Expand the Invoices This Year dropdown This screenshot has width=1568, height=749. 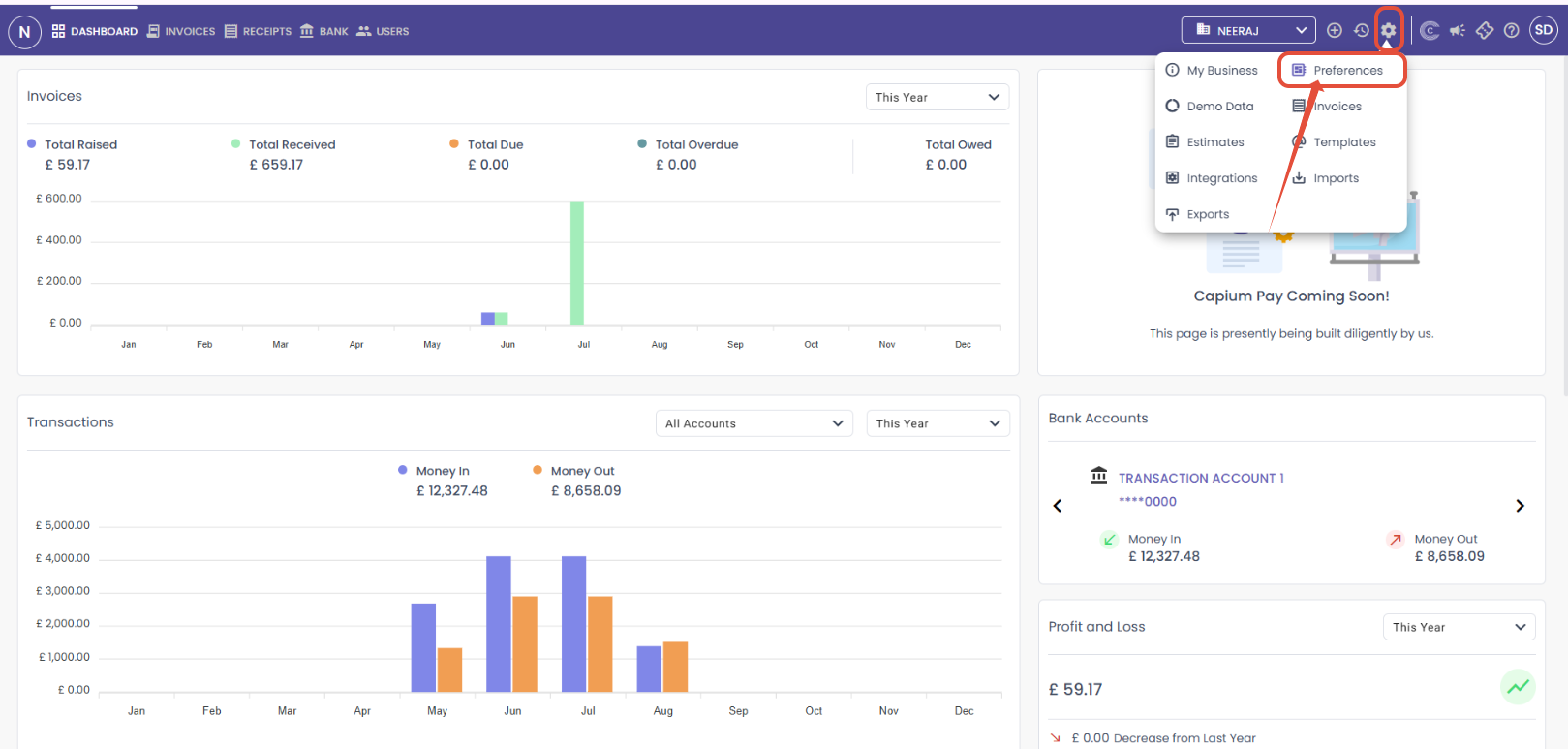[x=937, y=97]
